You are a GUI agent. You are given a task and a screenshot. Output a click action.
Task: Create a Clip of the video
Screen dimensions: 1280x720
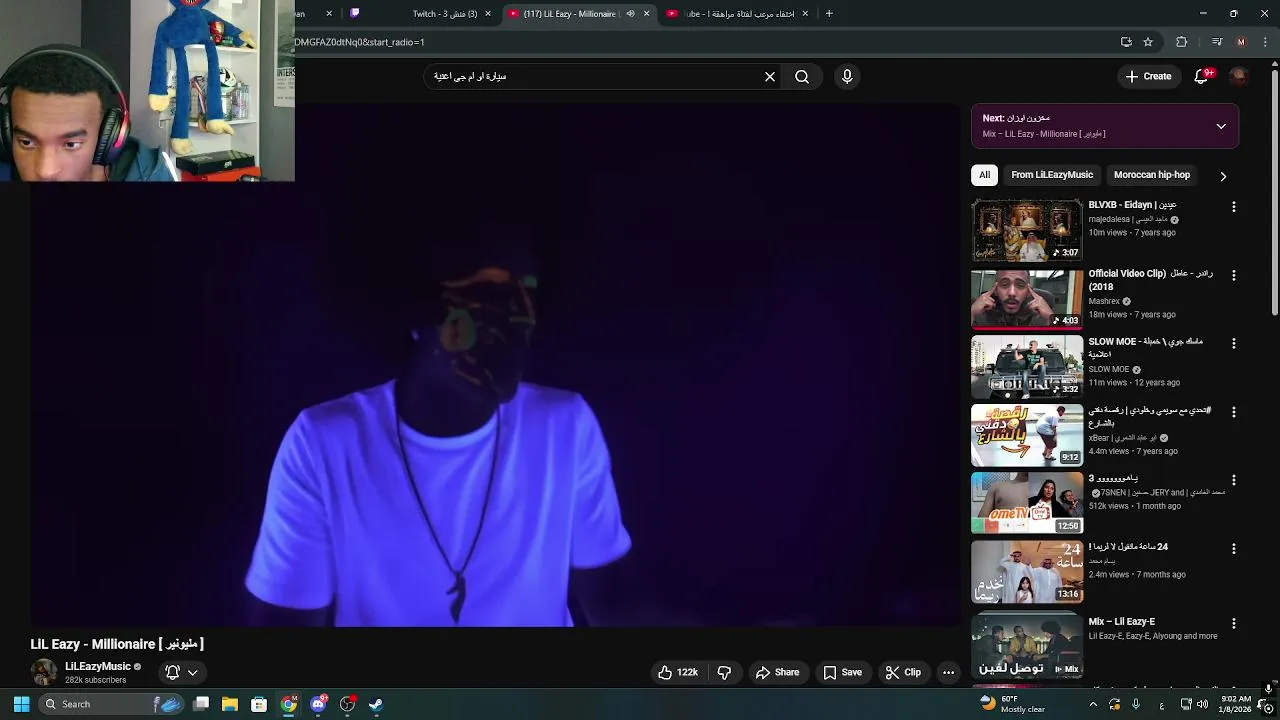903,672
